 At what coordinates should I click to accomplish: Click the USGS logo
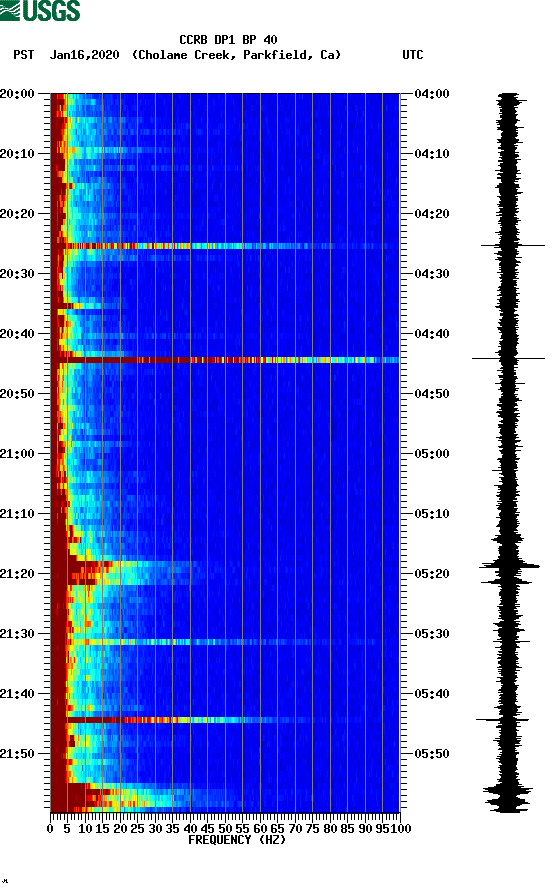click(x=40, y=10)
